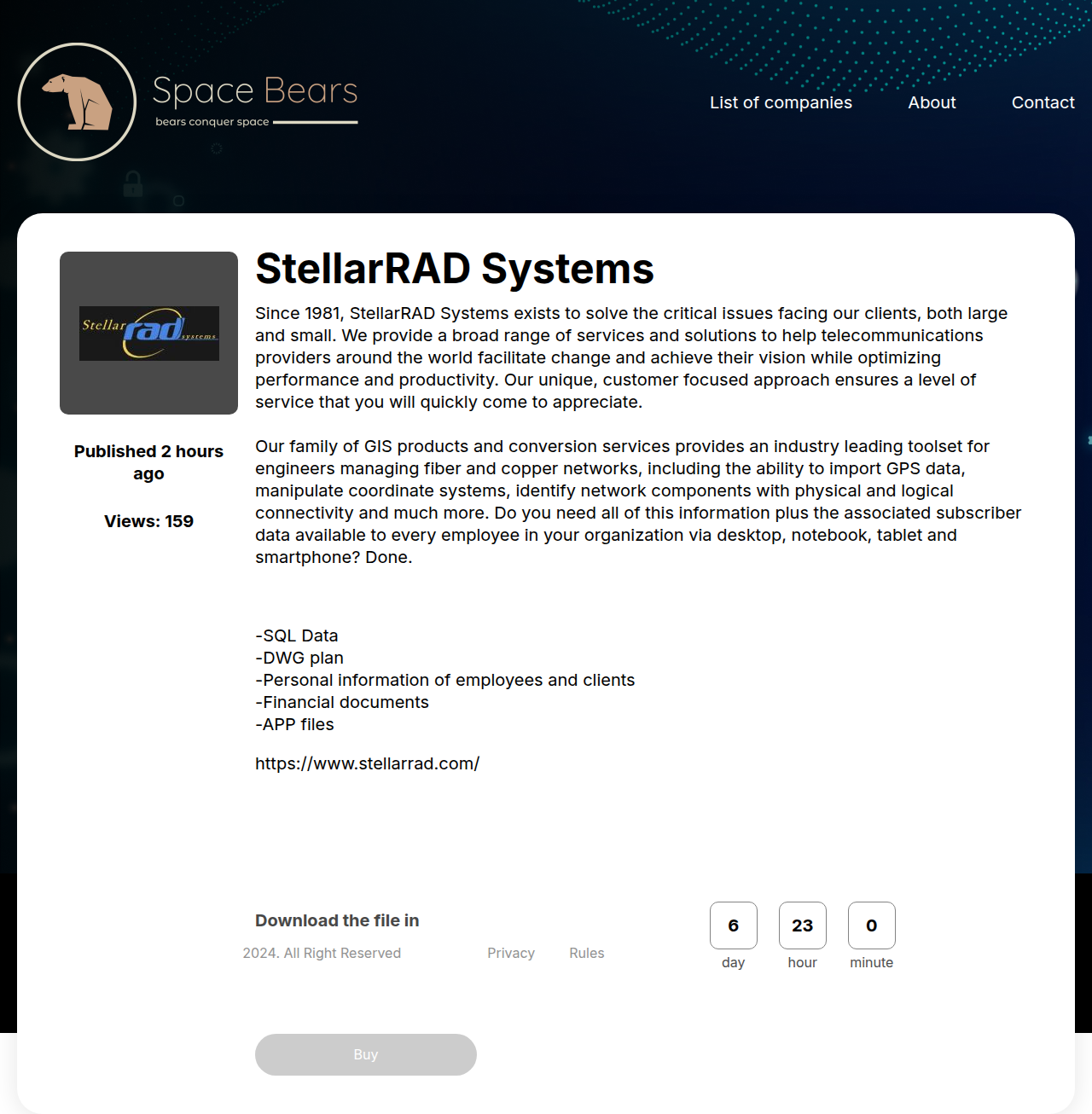
Task: Click the '-APP files' list line
Action: click(x=294, y=724)
